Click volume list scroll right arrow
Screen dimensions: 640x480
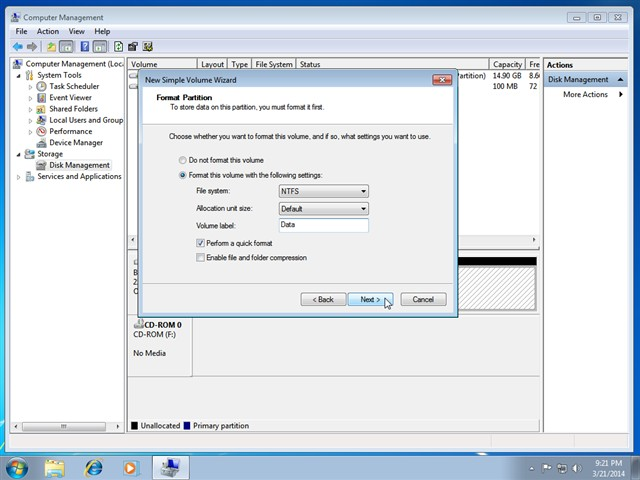click(534, 240)
